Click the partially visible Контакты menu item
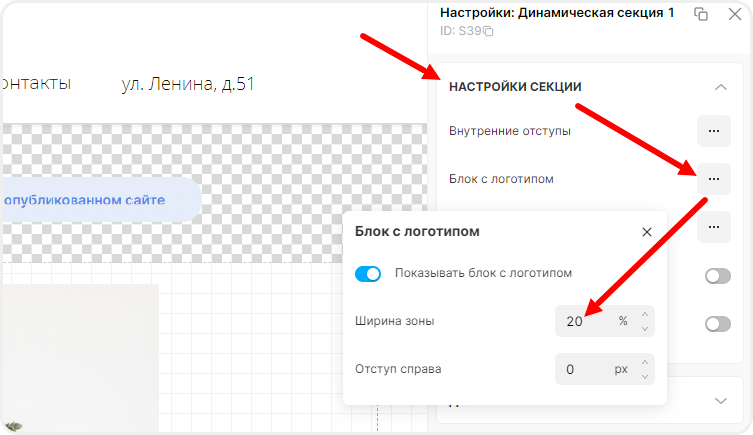Screen dimensions: 753x435 (x=36, y=83)
